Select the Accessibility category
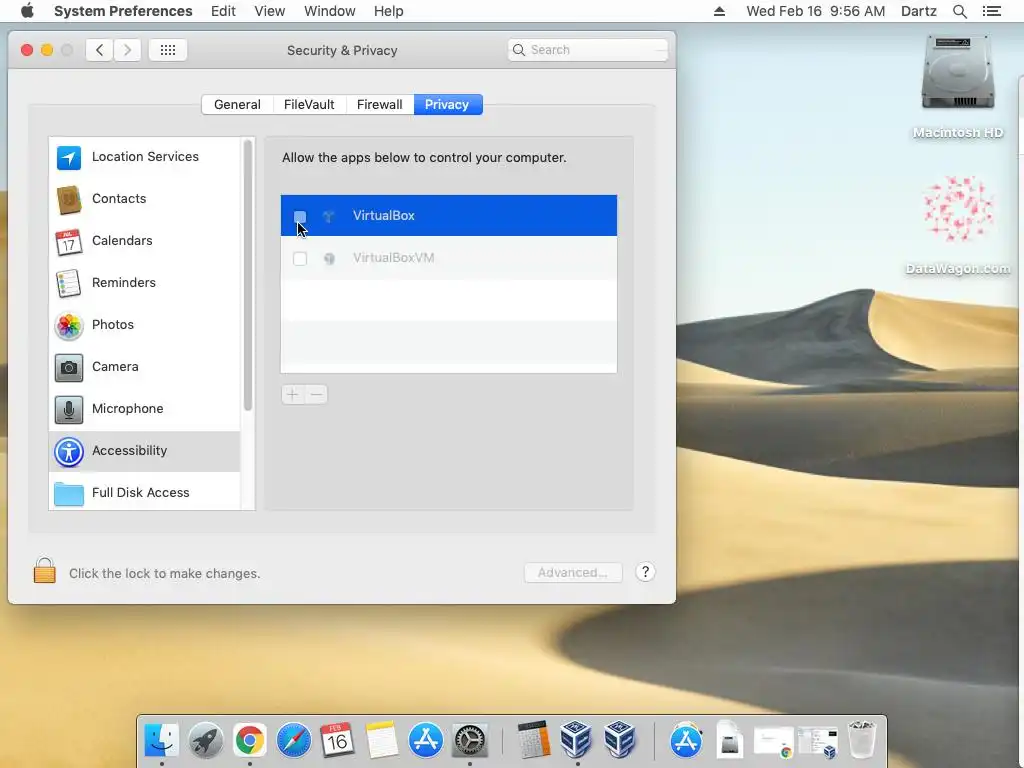The height and width of the screenshot is (768, 1024). 144,451
